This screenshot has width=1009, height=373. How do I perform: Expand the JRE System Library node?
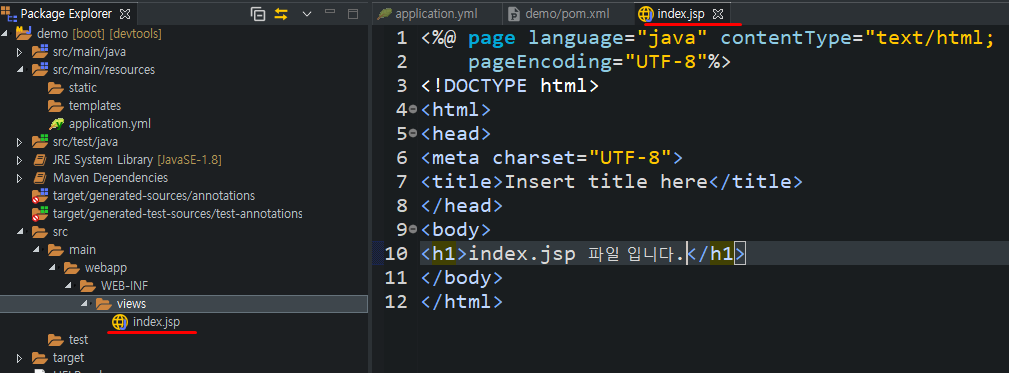click(19, 159)
